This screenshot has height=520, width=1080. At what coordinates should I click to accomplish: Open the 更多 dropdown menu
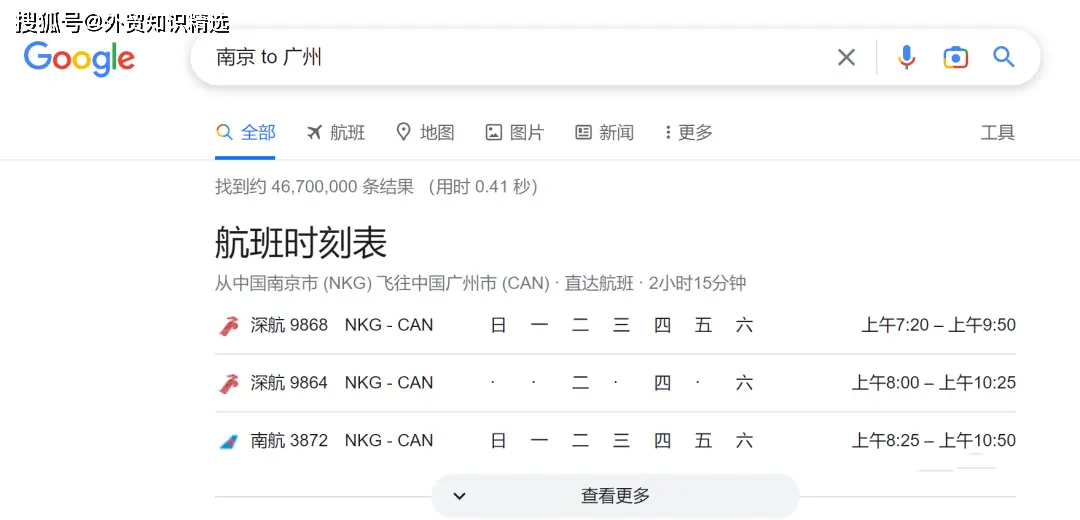pyautogui.click(x=688, y=132)
